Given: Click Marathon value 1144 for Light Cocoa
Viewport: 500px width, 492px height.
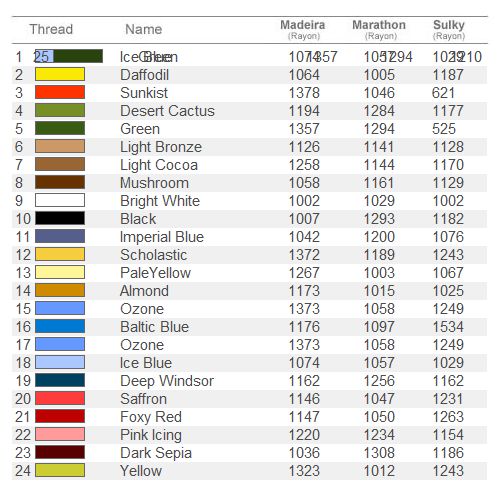Looking at the screenshot, I should [379, 165].
